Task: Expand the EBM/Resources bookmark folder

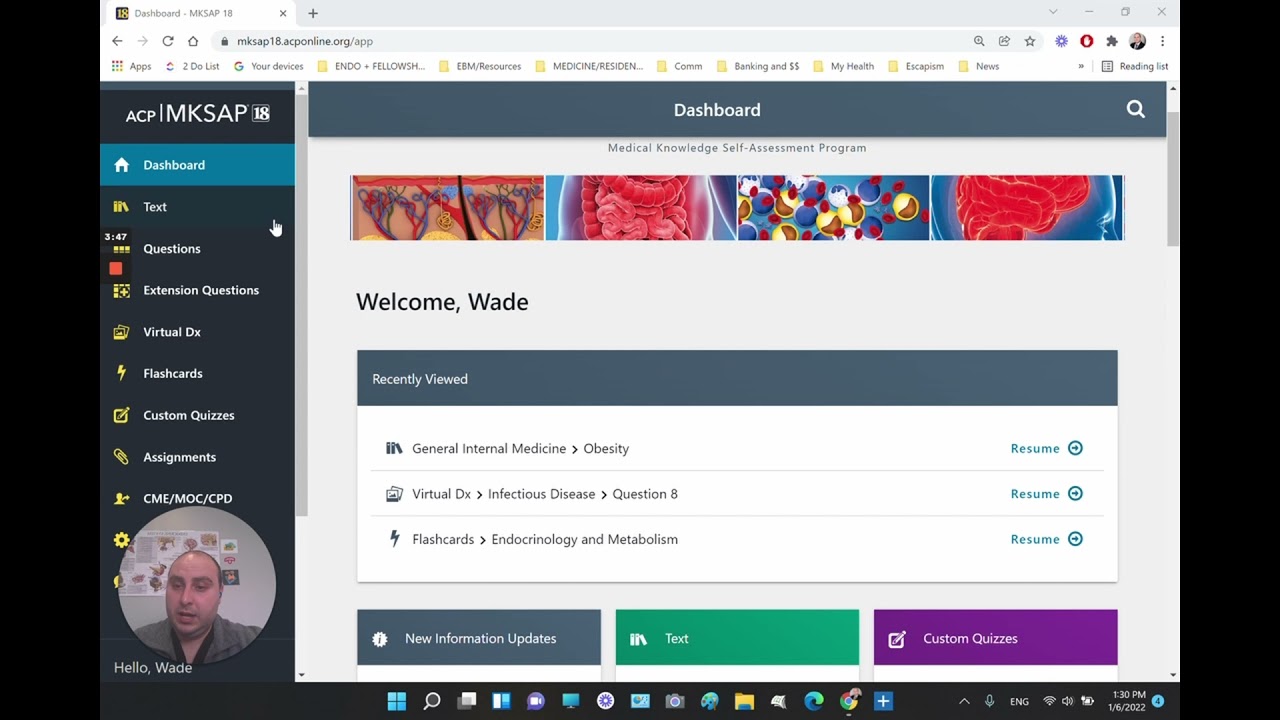Action: (x=480, y=66)
